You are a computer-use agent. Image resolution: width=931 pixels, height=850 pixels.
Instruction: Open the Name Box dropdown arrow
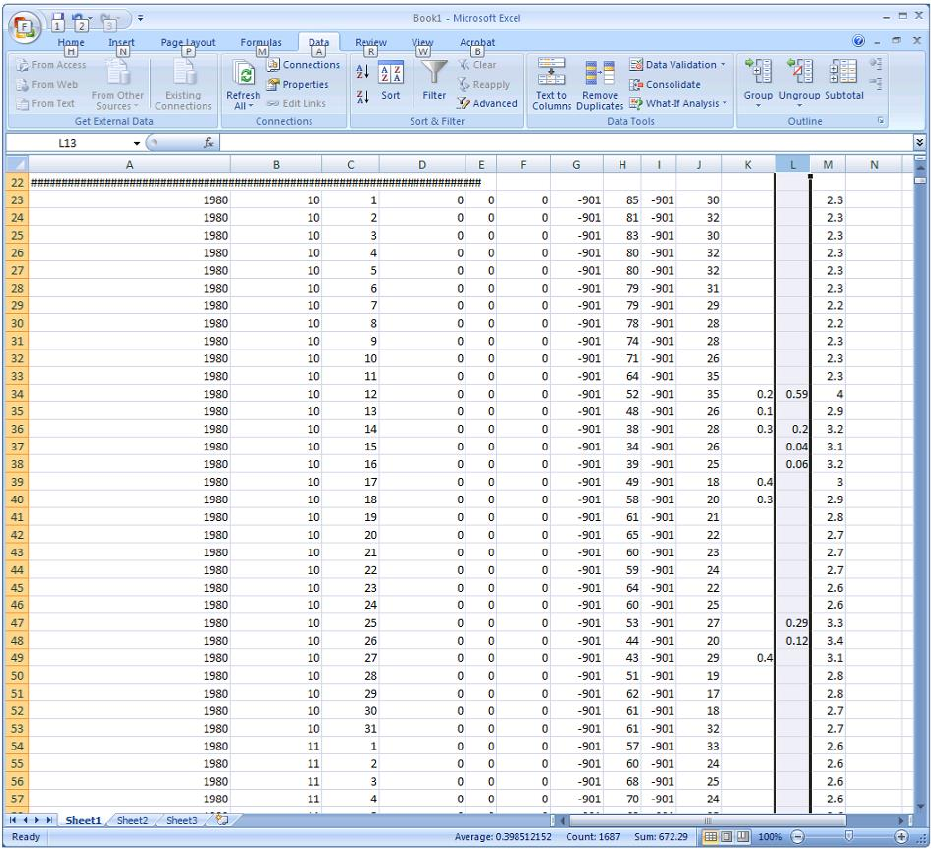[x=137, y=144]
